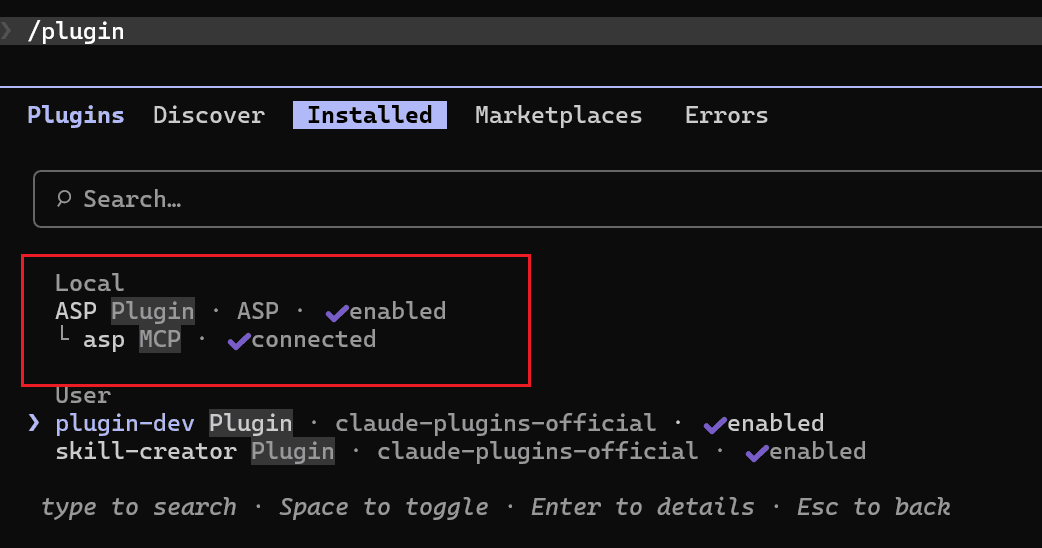The height and width of the screenshot is (548, 1042).
Task: Click the skill-creator enabled checkmark icon
Action: [x=757, y=452]
